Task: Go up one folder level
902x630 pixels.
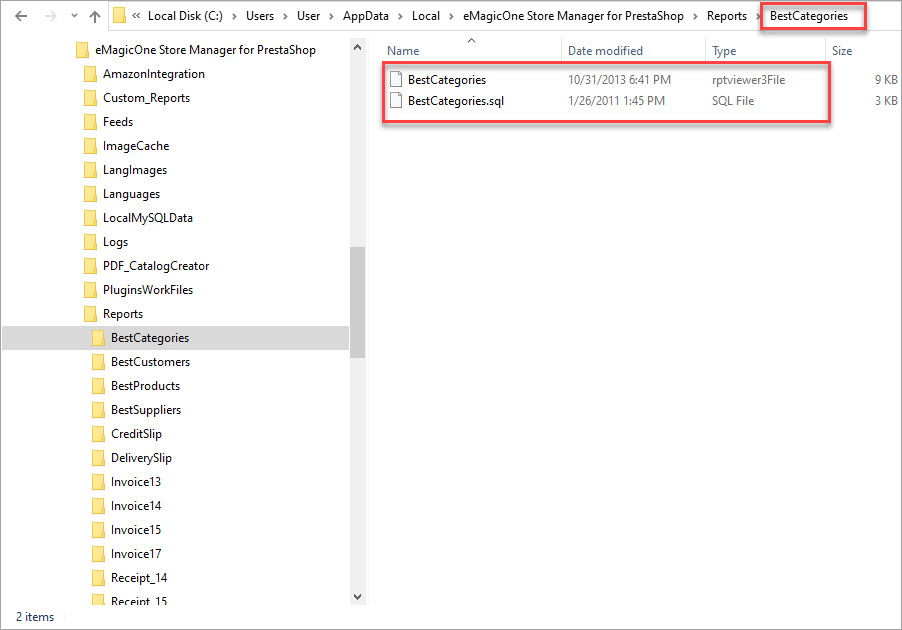Action: [95, 16]
